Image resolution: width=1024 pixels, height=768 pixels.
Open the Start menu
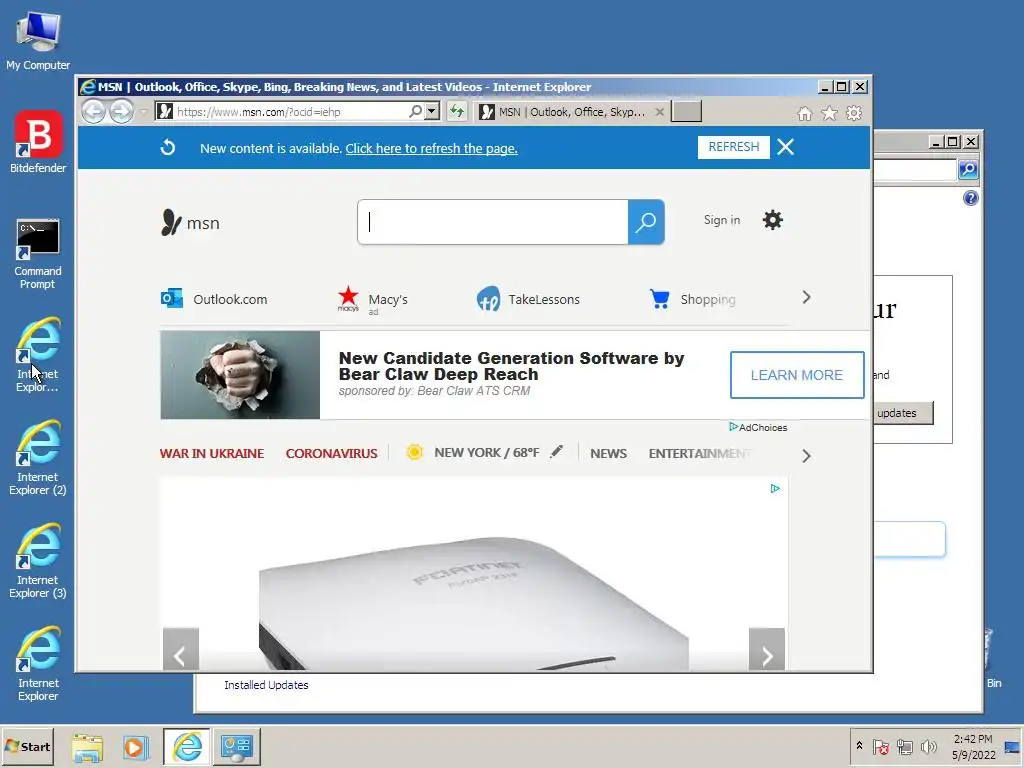click(x=27, y=746)
